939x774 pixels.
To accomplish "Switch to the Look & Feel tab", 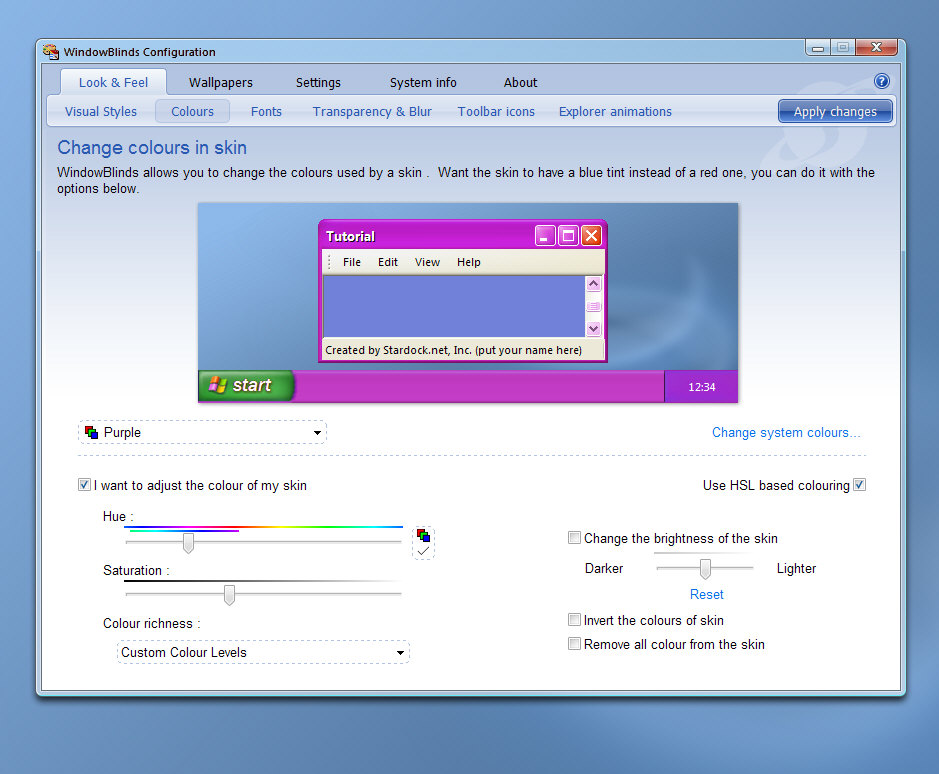I will coord(113,82).
